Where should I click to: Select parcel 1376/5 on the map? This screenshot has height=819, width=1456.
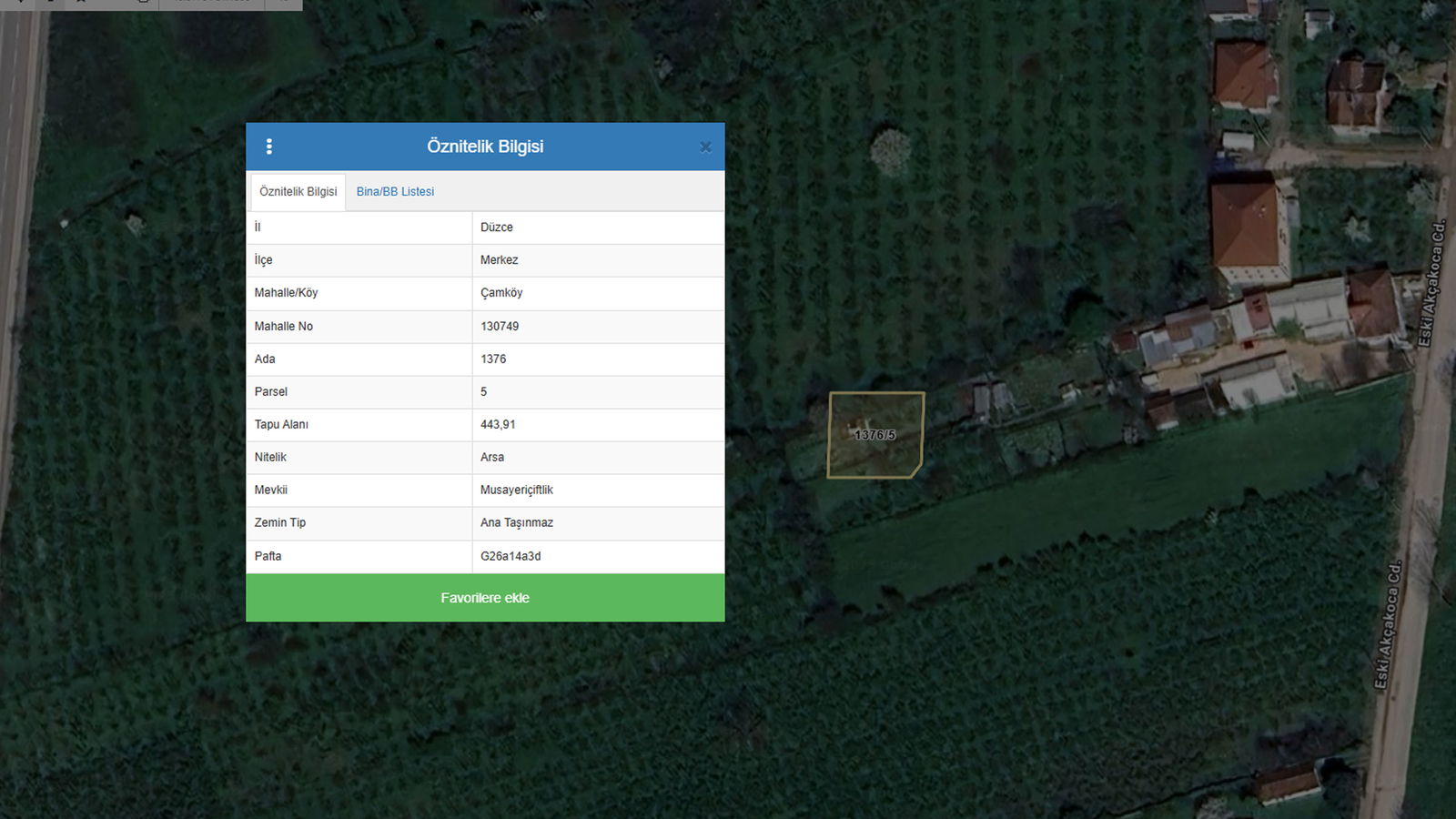point(875,435)
